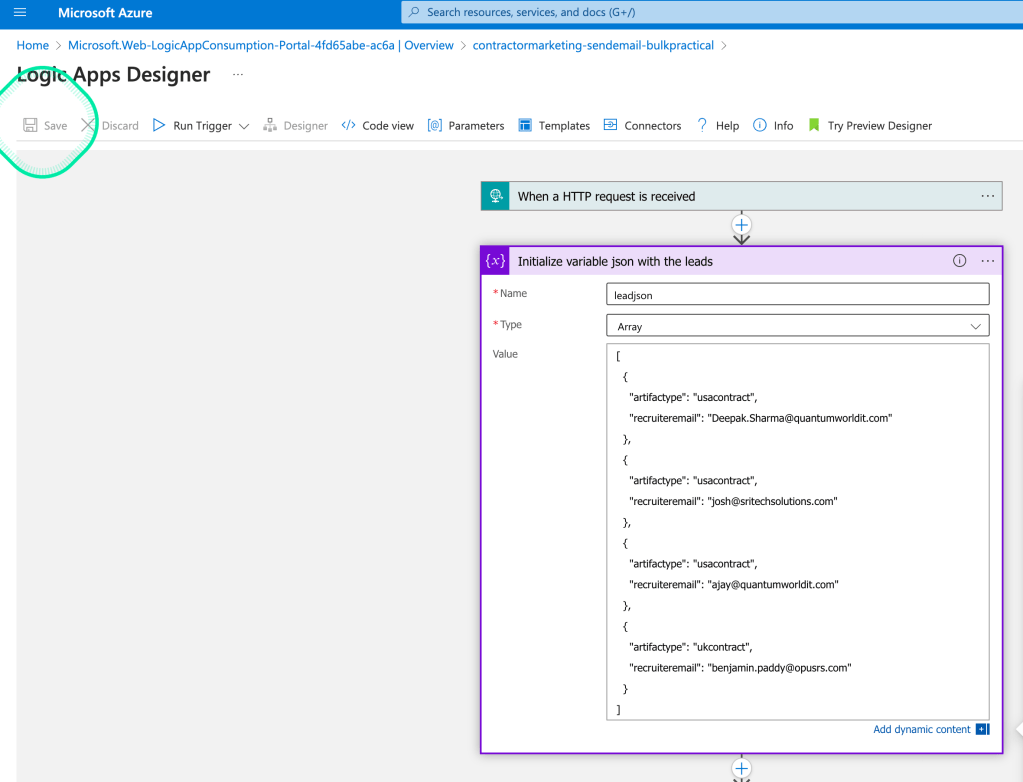The image size is (1023, 782).
Task: Discard changes using the X icon
Action: pyautogui.click(x=87, y=125)
